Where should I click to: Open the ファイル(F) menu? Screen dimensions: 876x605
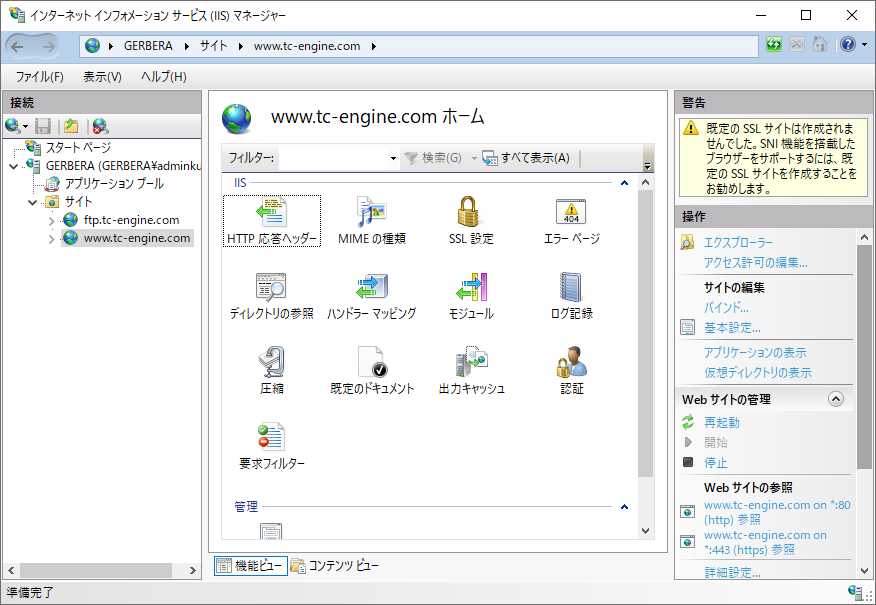click(x=40, y=77)
